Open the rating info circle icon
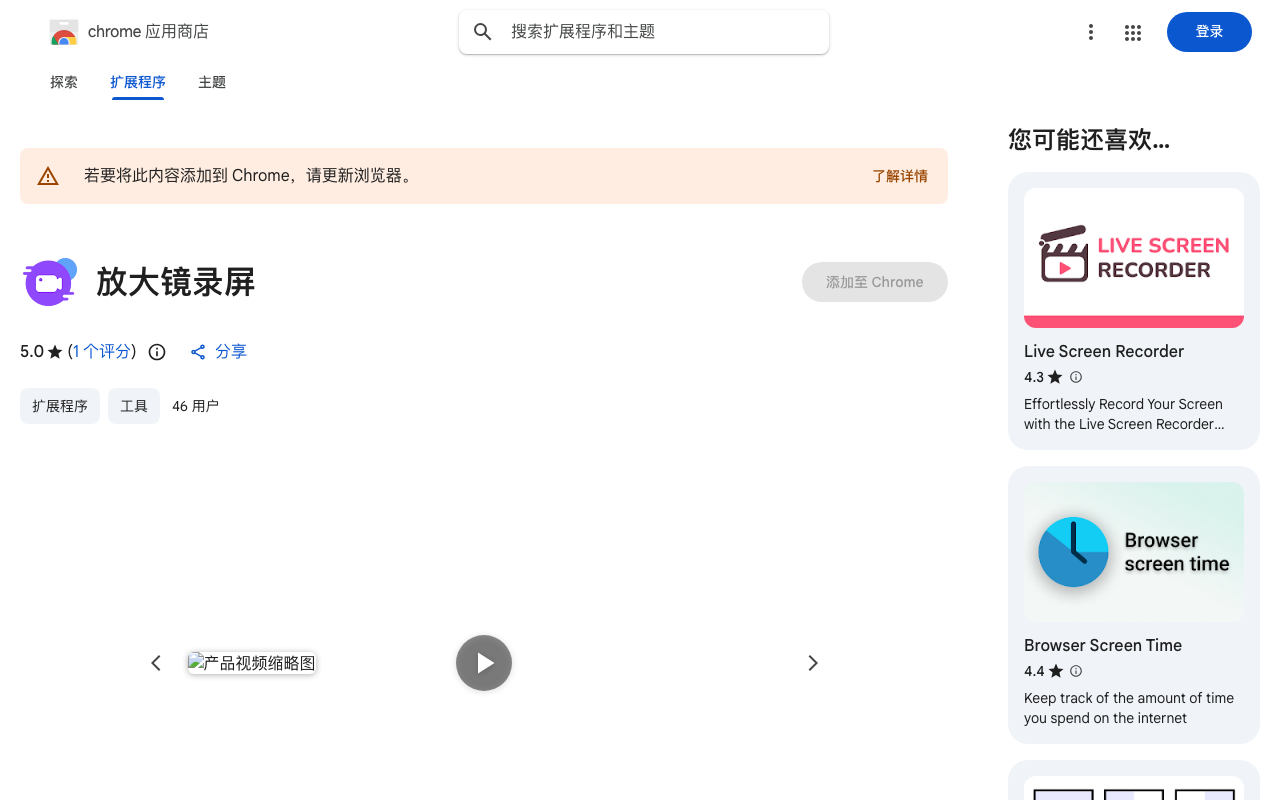Screen dimensions: 1280x800 click(157, 352)
